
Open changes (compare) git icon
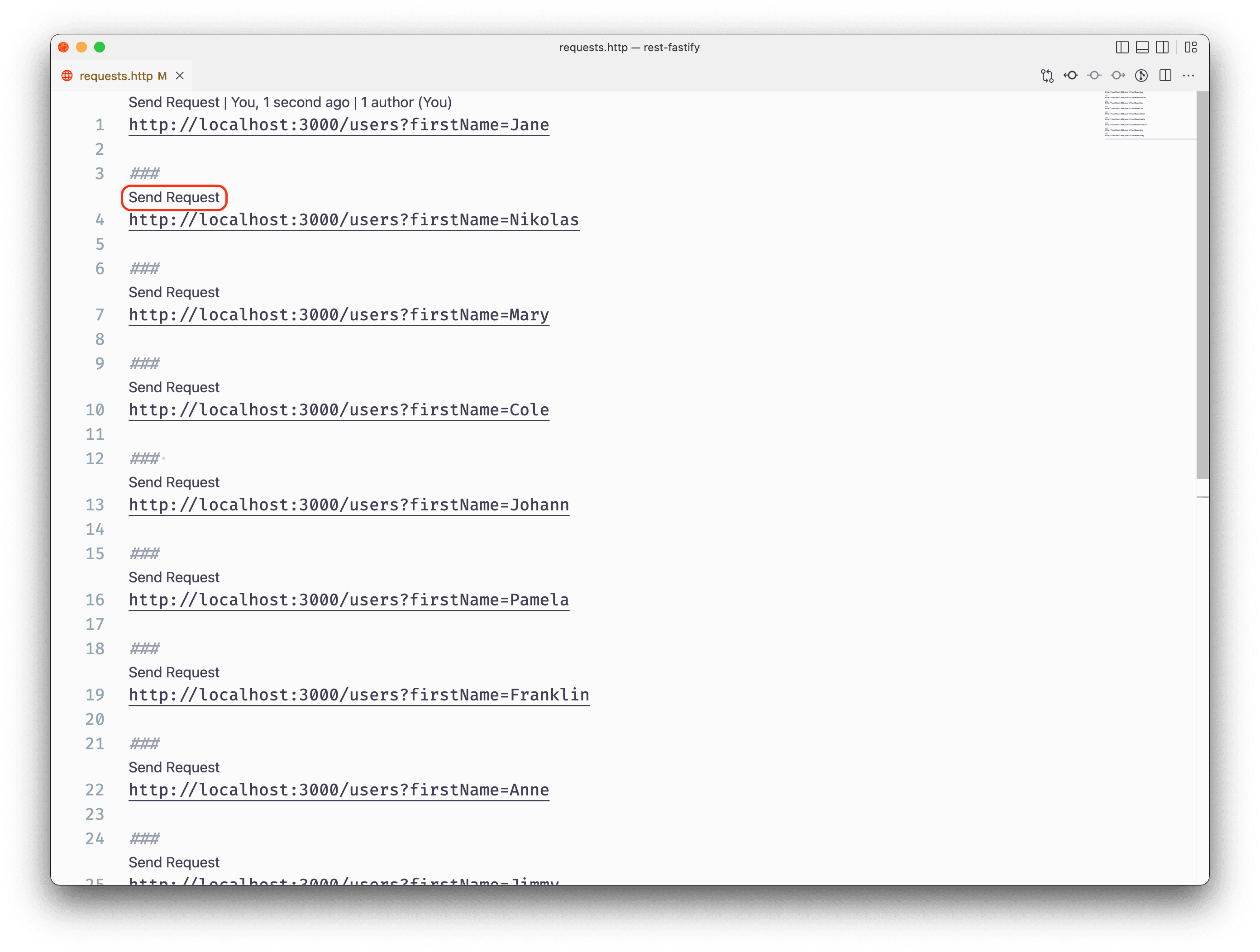click(1046, 76)
